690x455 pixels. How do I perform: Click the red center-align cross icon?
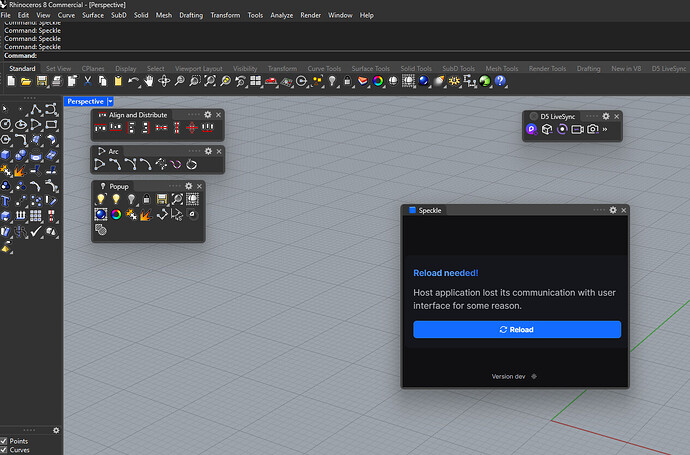click(192, 128)
